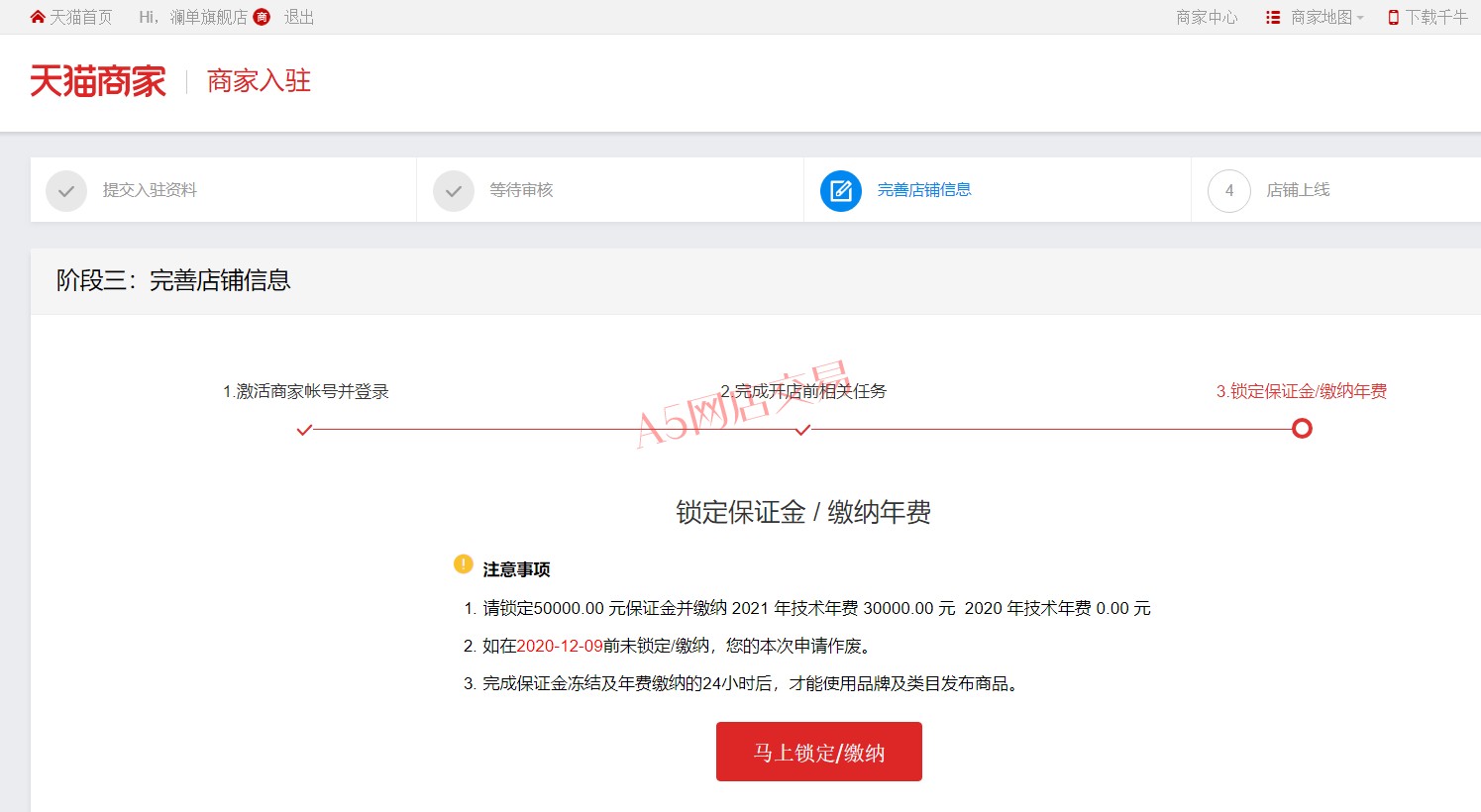Click the note about 50000.00 元保证金

click(816, 608)
